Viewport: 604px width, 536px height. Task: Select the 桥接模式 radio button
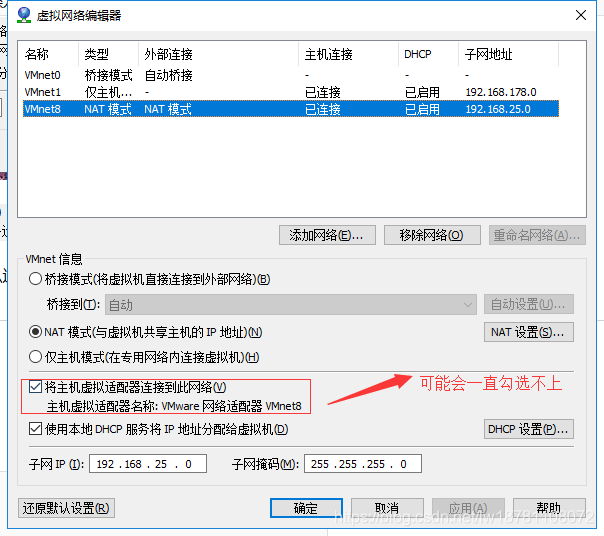tap(35, 279)
